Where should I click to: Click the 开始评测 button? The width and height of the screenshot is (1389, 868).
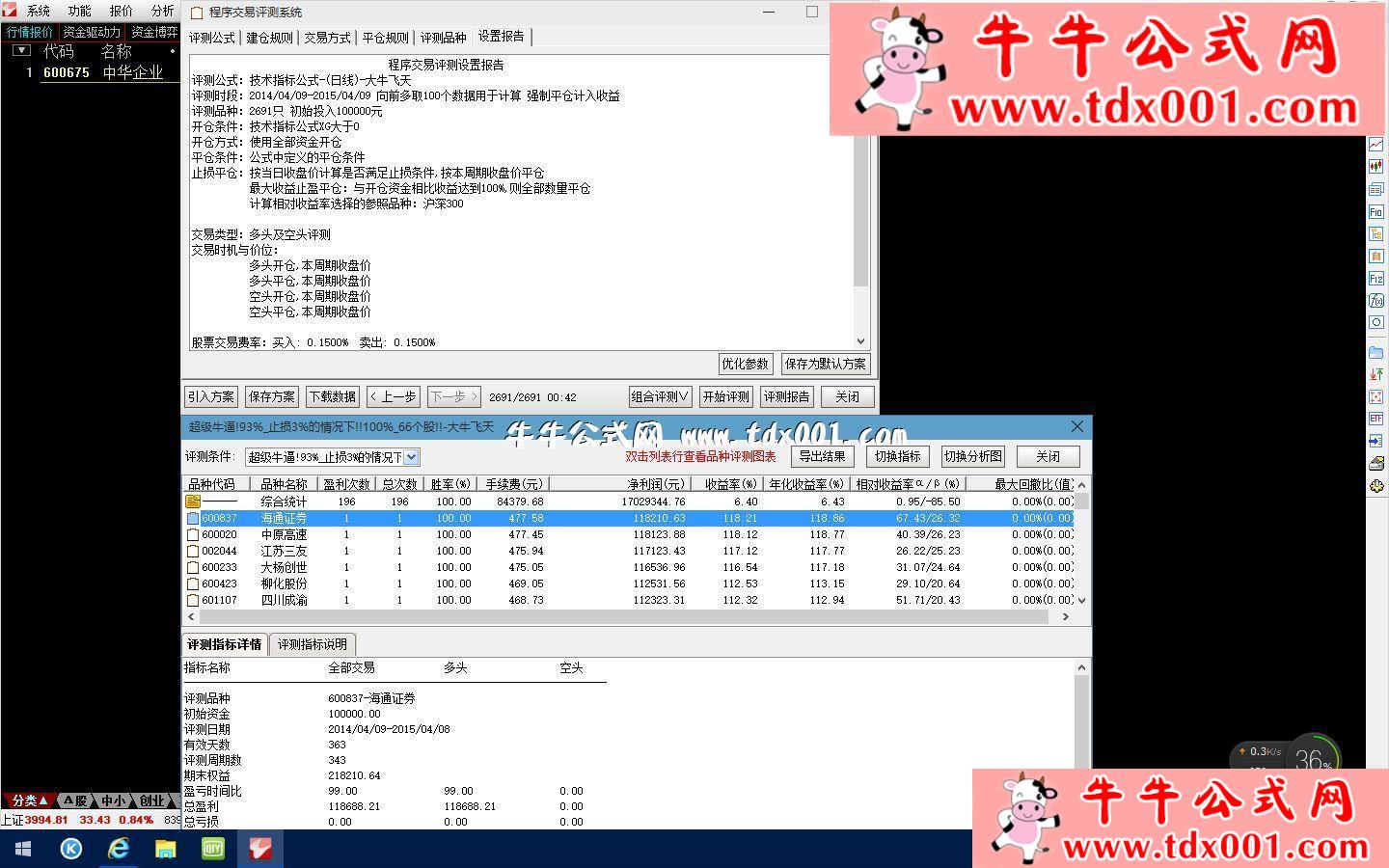point(725,396)
